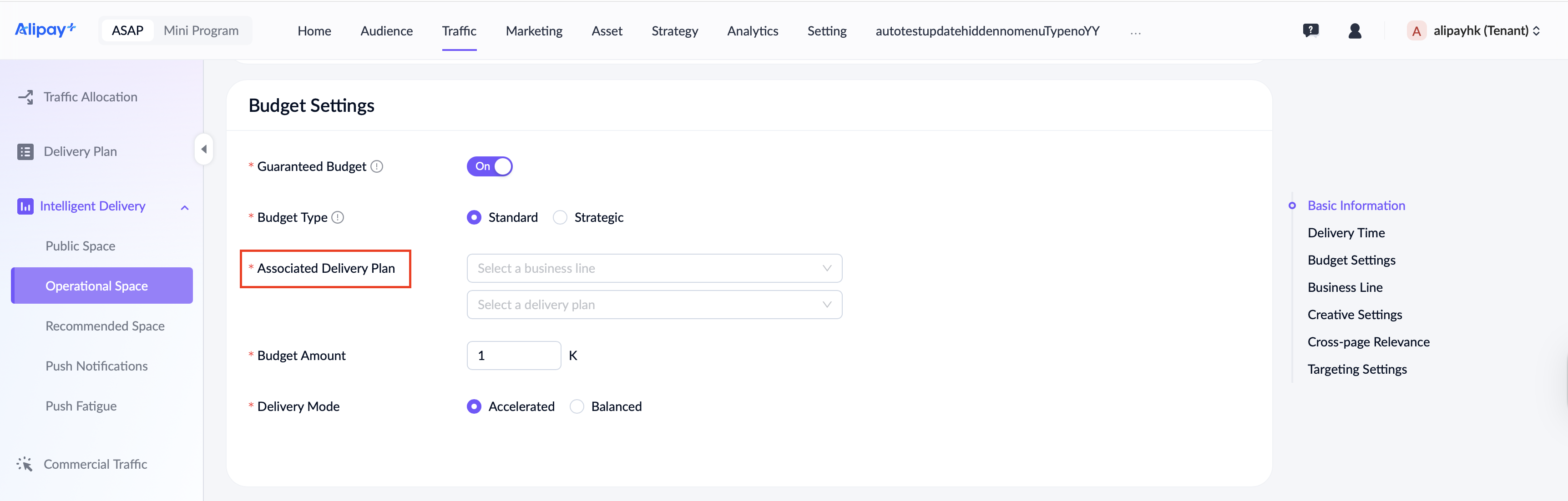1568x501 pixels.
Task: Open the Select a delivery plan dropdown
Action: [x=654, y=305]
